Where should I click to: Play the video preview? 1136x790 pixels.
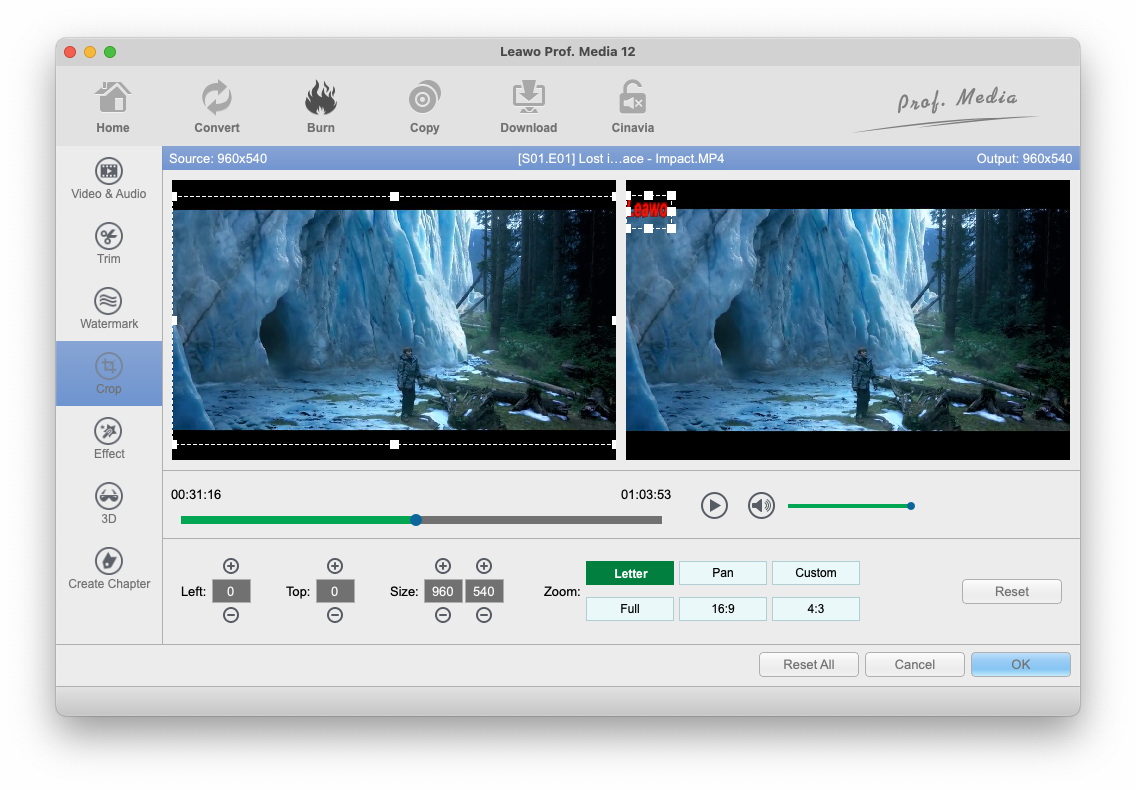(x=714, y=506)
